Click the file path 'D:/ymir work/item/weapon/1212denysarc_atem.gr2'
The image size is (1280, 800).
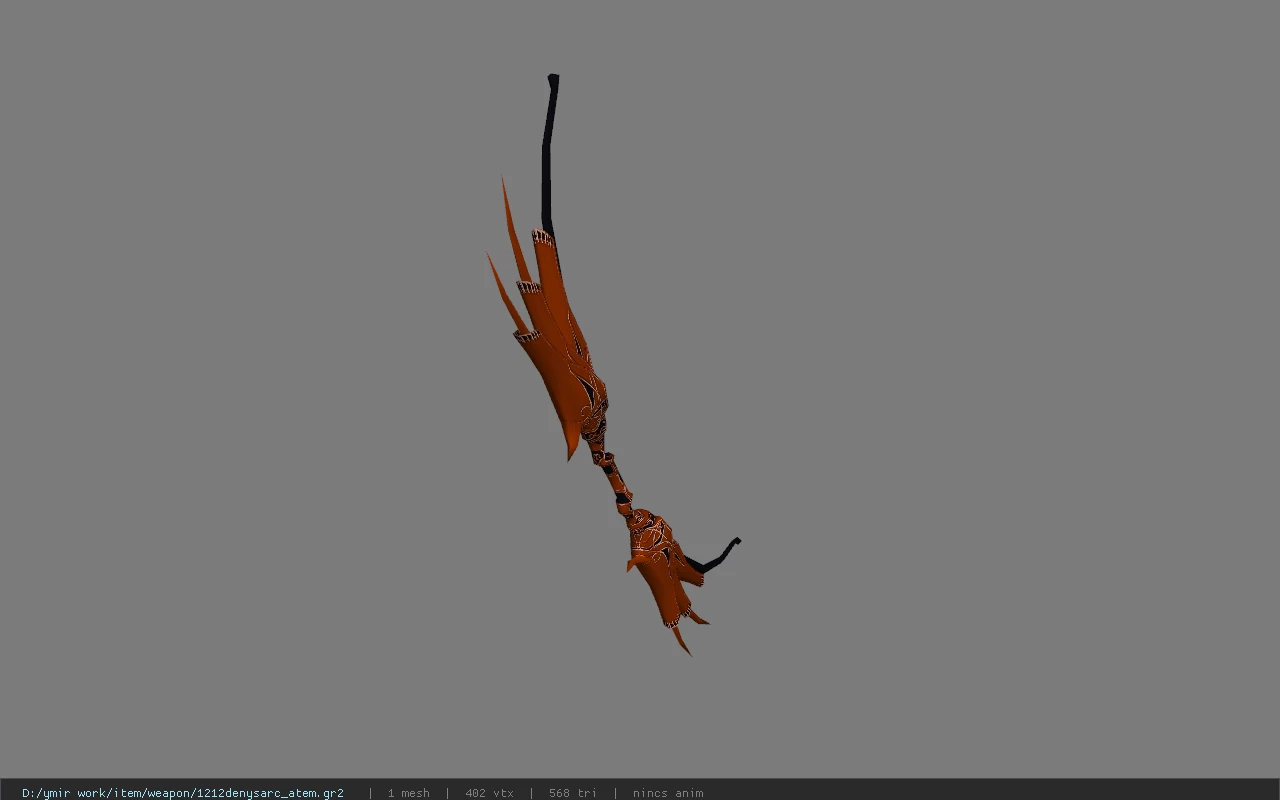[183, 793]
